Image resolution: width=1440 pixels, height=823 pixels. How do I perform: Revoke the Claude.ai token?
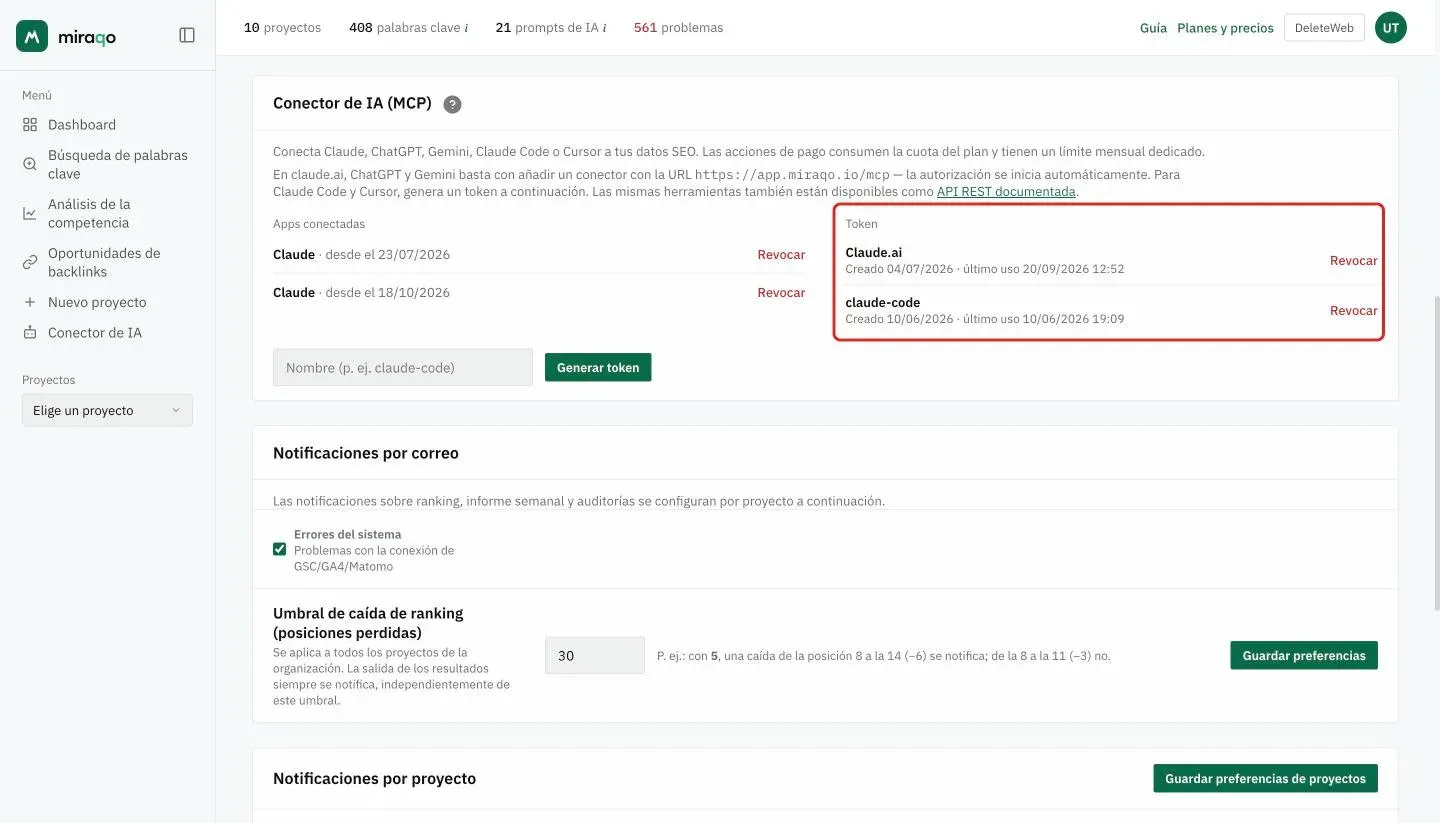tap(1354, 261)
